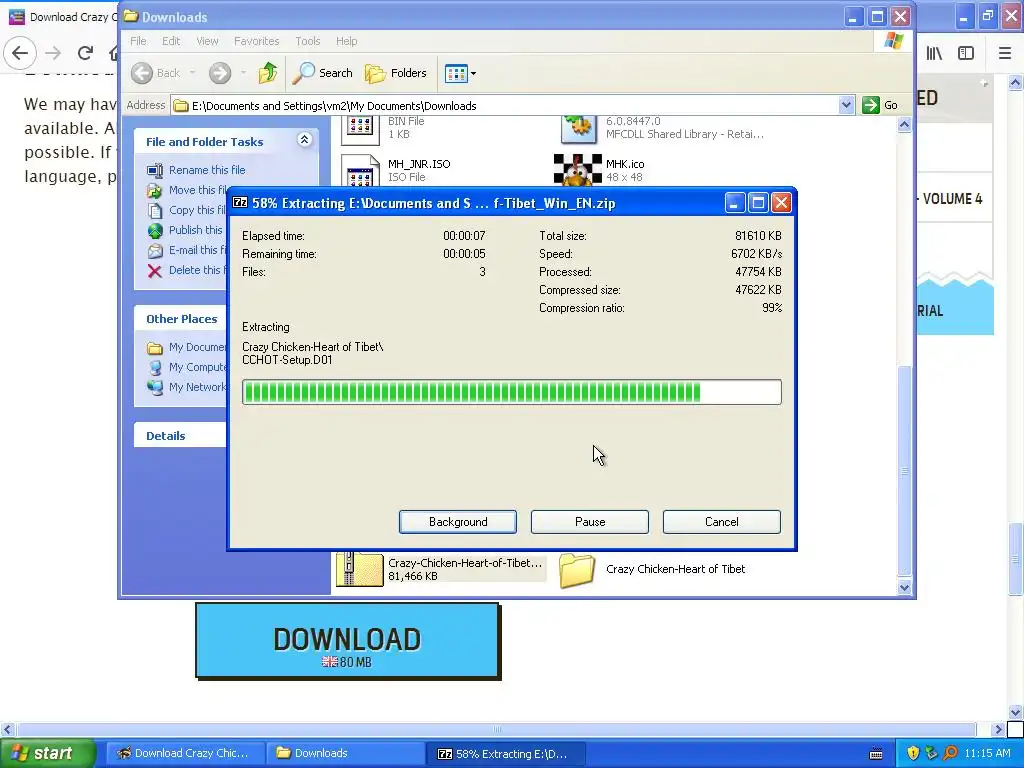Click Rename this file

click(207, 170)
